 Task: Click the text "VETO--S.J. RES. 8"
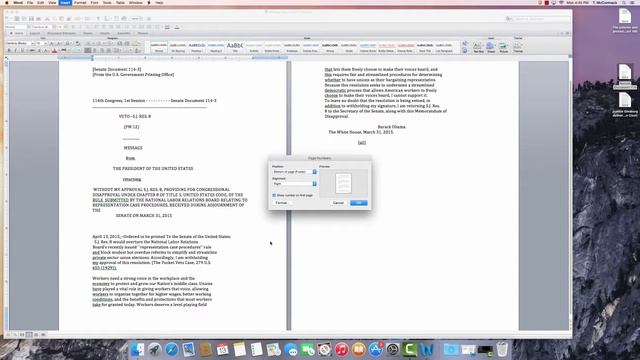[135, 116]
